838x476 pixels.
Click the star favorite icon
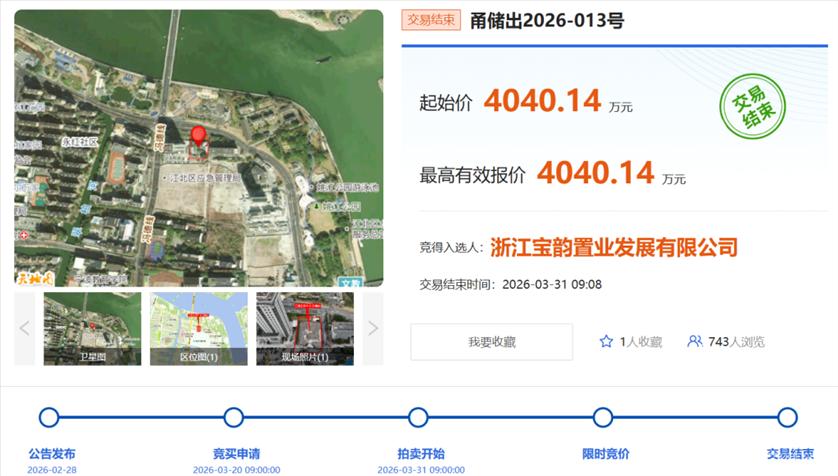(x=606, y=342)
